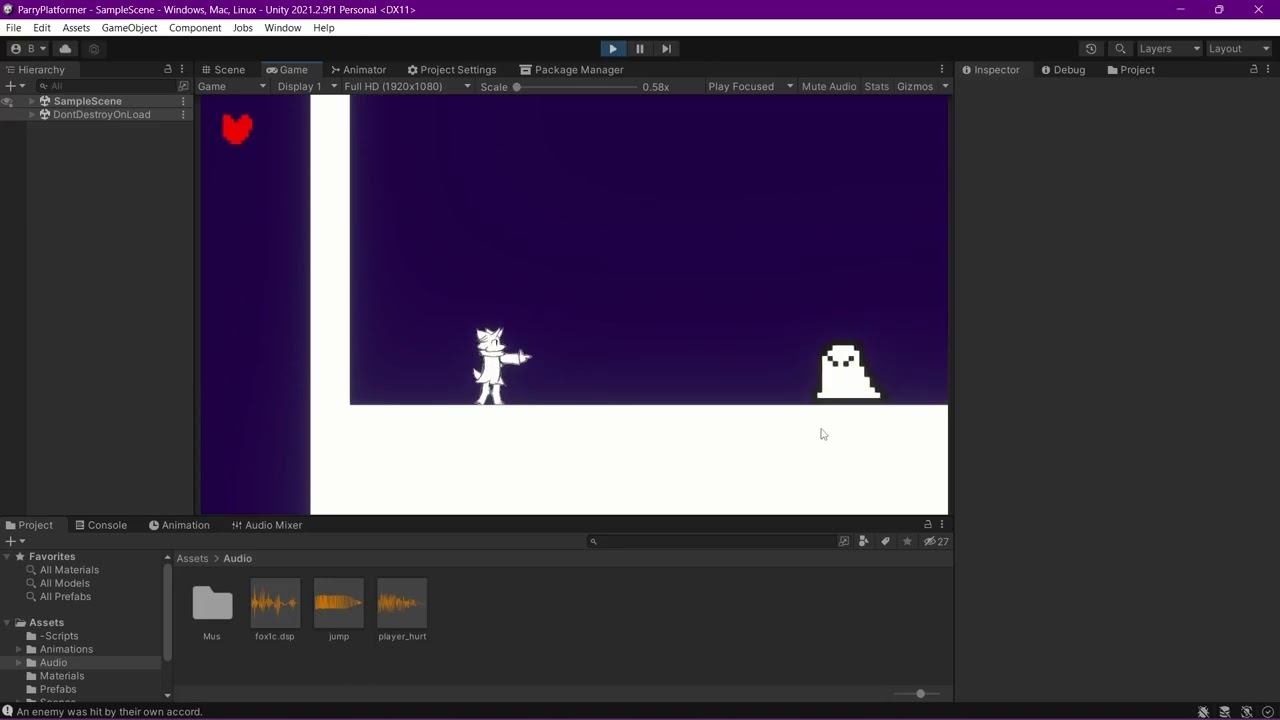The image size is (1280, 720).
Task: Toggle the bottom Project panel lock icon
Action: [x=928, y=525]
